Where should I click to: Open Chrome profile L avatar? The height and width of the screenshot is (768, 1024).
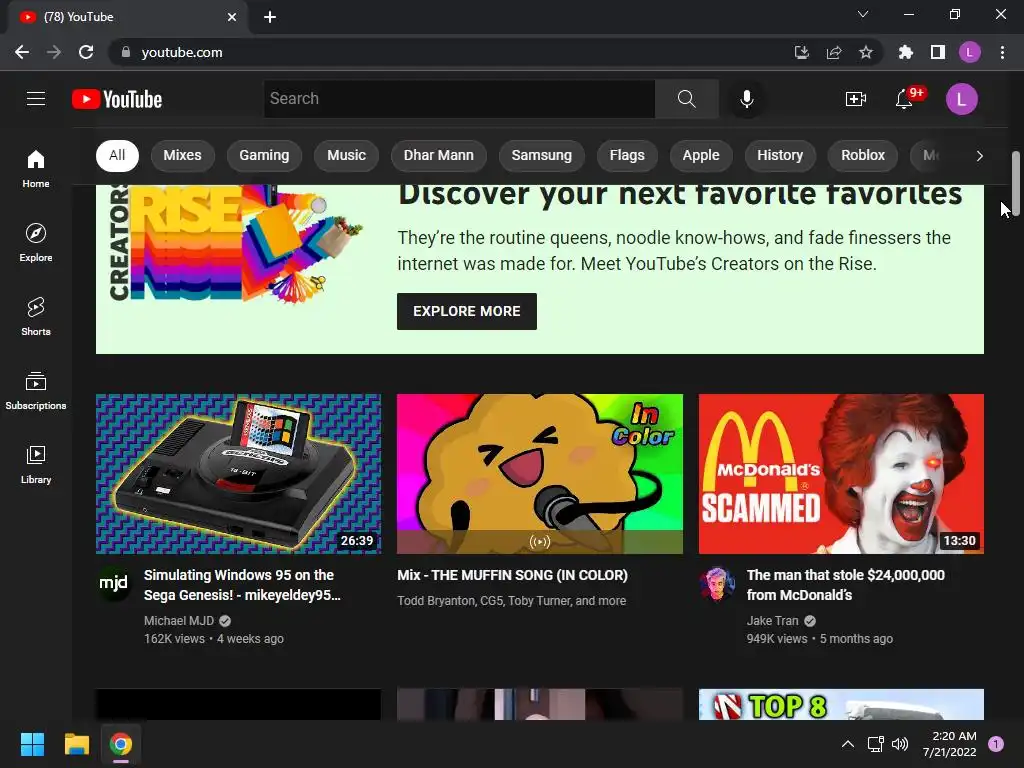click(x=970, y=52)
